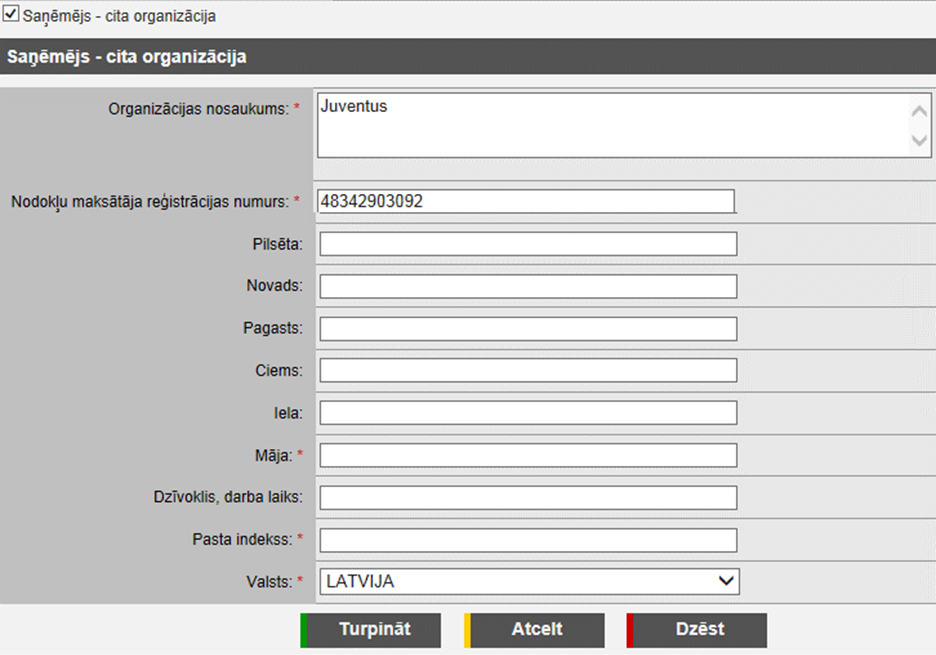The width and height of the screenshot is (936, 655).
Task: Select the 'Pagasts' input field
Action: [528, 329]
